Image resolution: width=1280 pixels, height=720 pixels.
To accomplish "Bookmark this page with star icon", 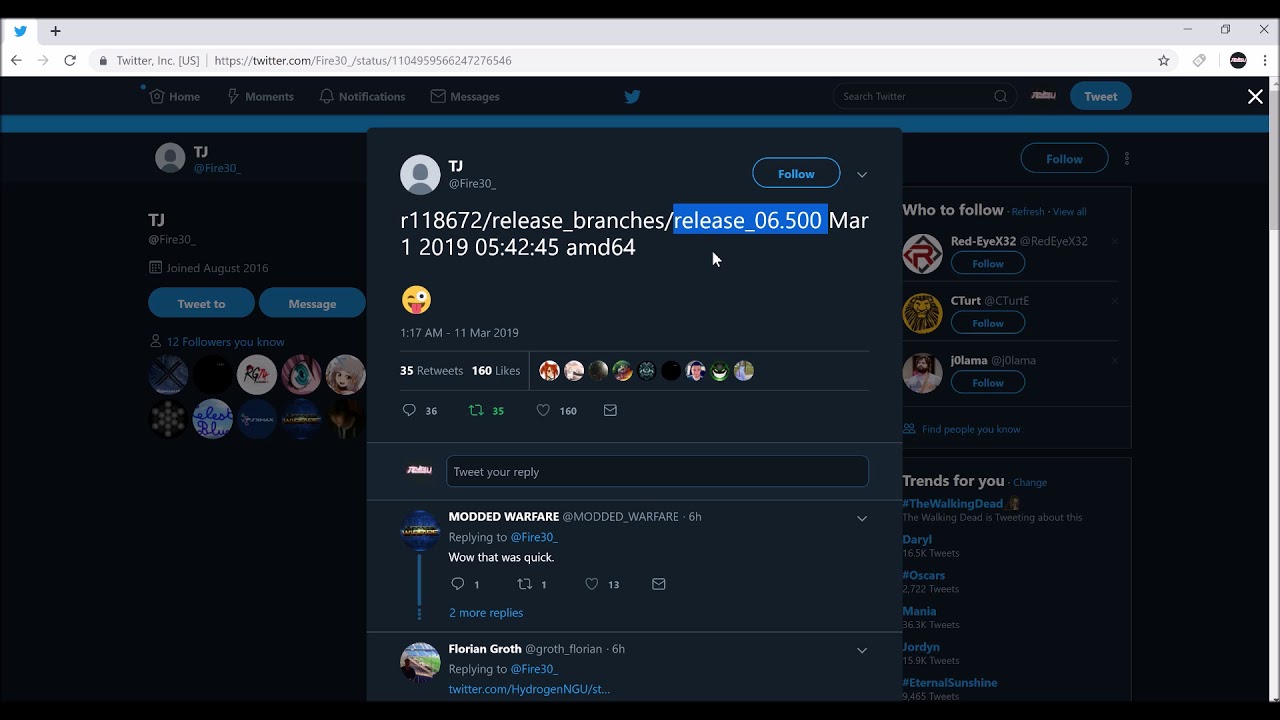I will (x=1164, y=60).
